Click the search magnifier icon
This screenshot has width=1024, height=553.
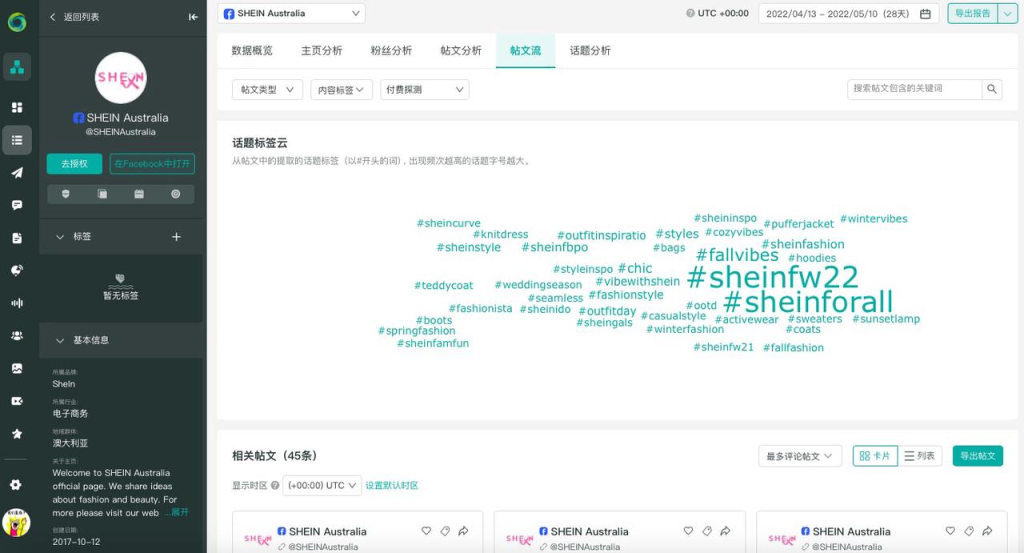point(992,89)
